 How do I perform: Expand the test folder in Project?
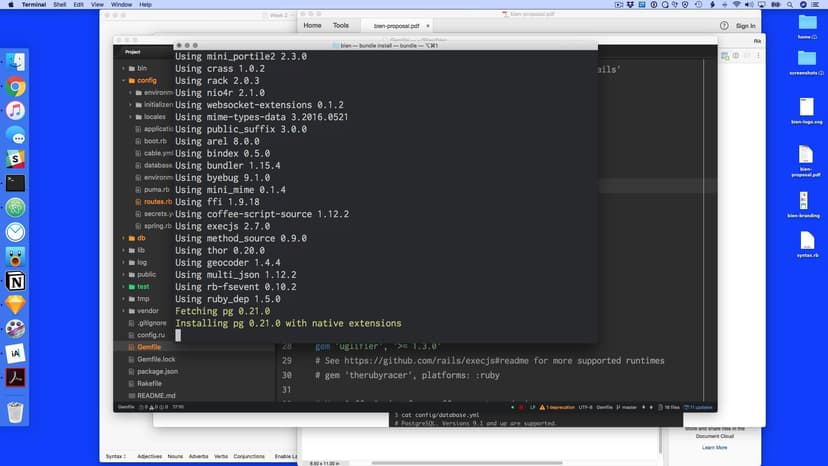[143, 286]
